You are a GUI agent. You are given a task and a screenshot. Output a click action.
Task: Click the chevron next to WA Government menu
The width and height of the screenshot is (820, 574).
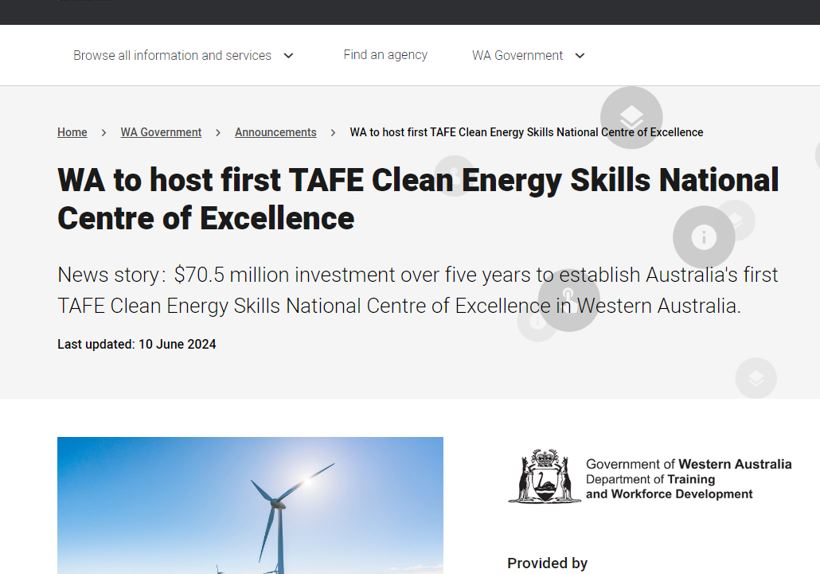(580, 55)
